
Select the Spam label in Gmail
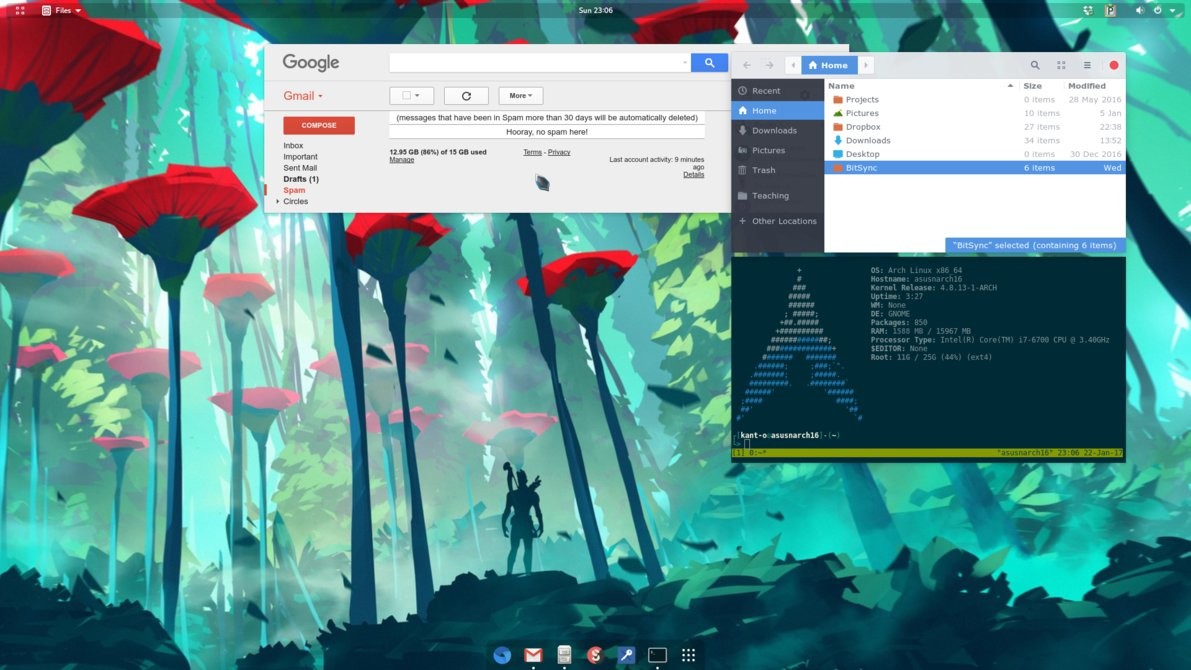click(x=294, y=190)
